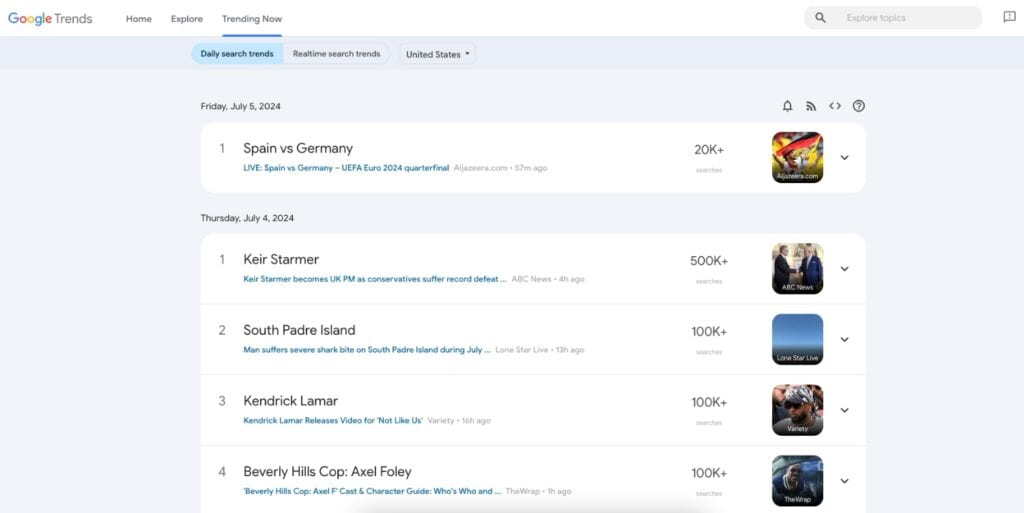Select Daily search trends
The width and height of the screenshot is (1024, 513).
pyautogui.click(x=237, y=54)
